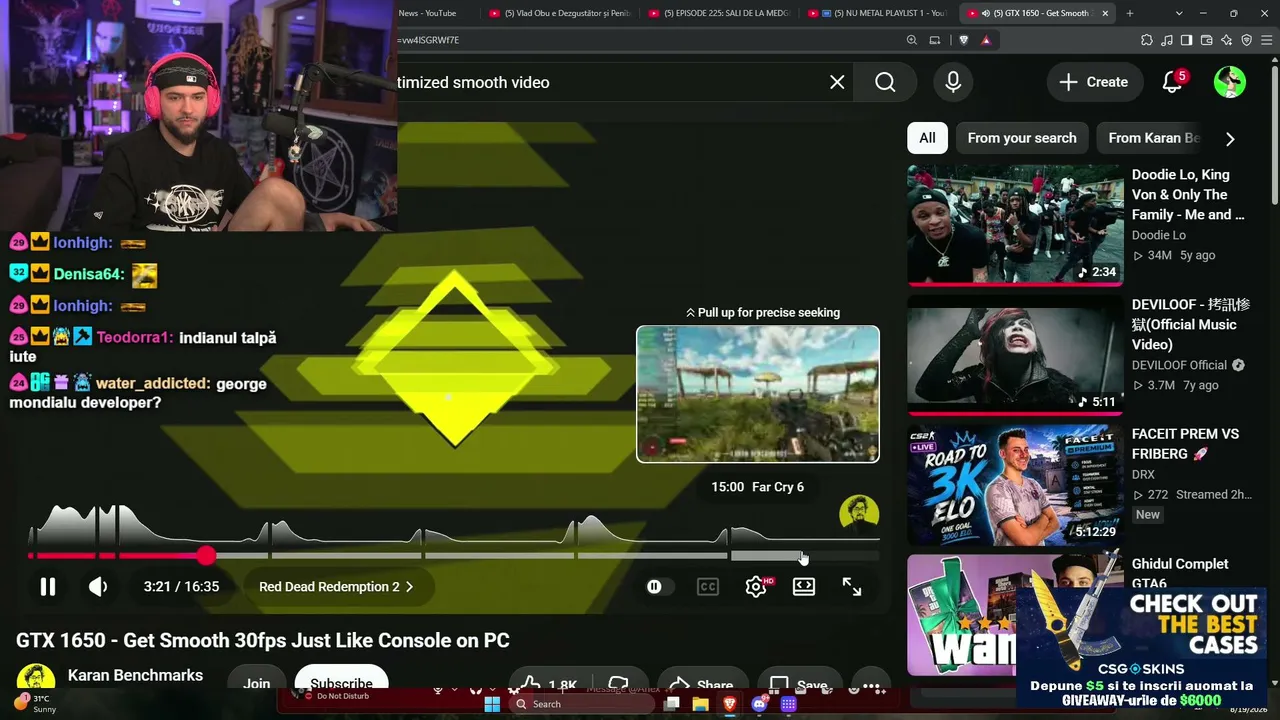
Task: Switch to theater mode
Action: point(804,587)
